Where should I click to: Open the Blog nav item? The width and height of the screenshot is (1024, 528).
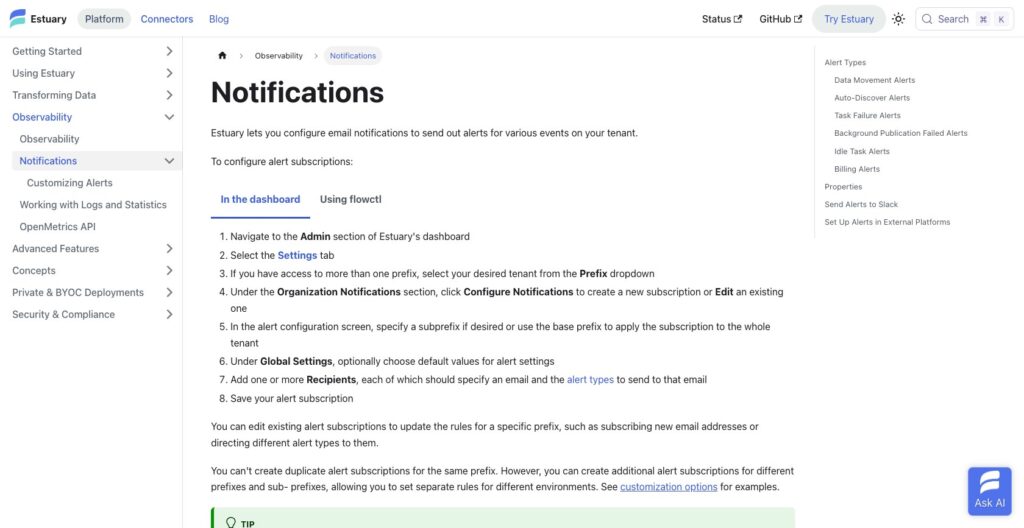pos(219,19)
